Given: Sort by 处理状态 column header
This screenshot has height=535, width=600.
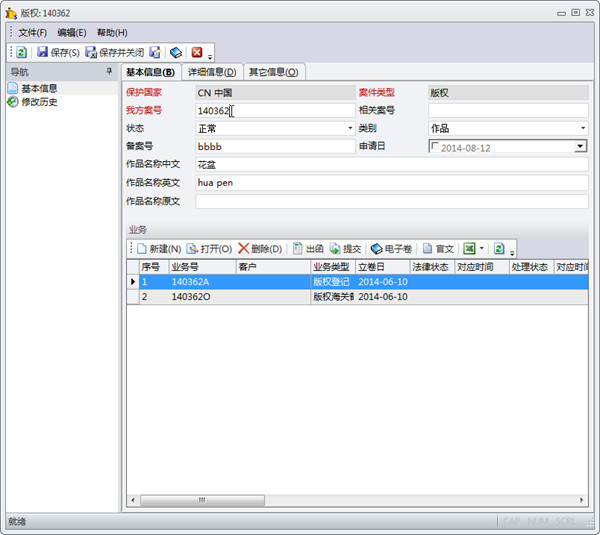Looking at the screenshot, I should (532, 267).
